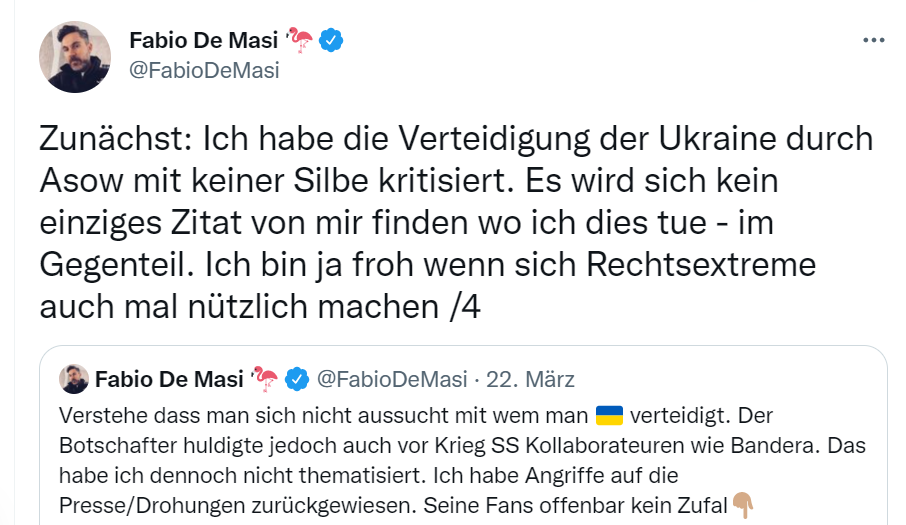Image resolution: width=906 pixels, height=525 pixels.
Task: Click the flamingo emoji next to main display name
Action: click(x=300, y=40)
